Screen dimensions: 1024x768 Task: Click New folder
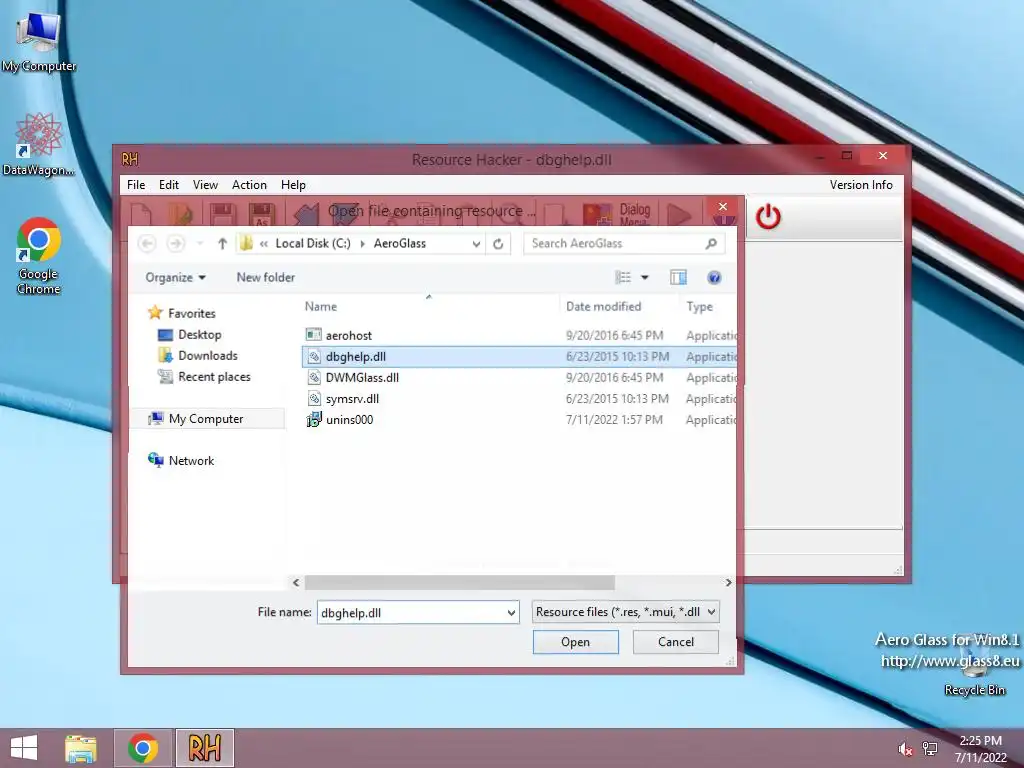pyautogui.click(x=266, y=278)
